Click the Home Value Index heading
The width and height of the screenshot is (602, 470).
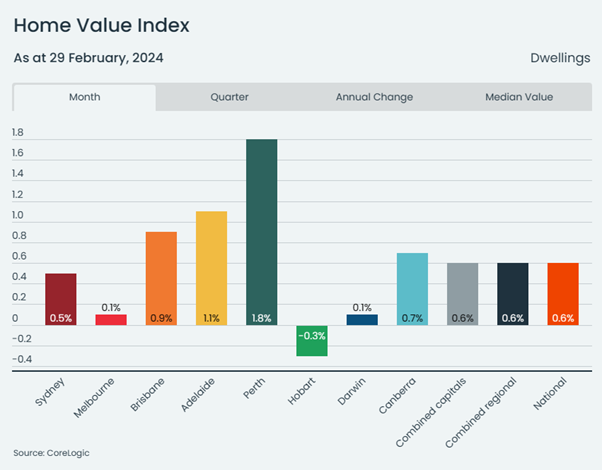pyautogui.click(x=101, y=24)
